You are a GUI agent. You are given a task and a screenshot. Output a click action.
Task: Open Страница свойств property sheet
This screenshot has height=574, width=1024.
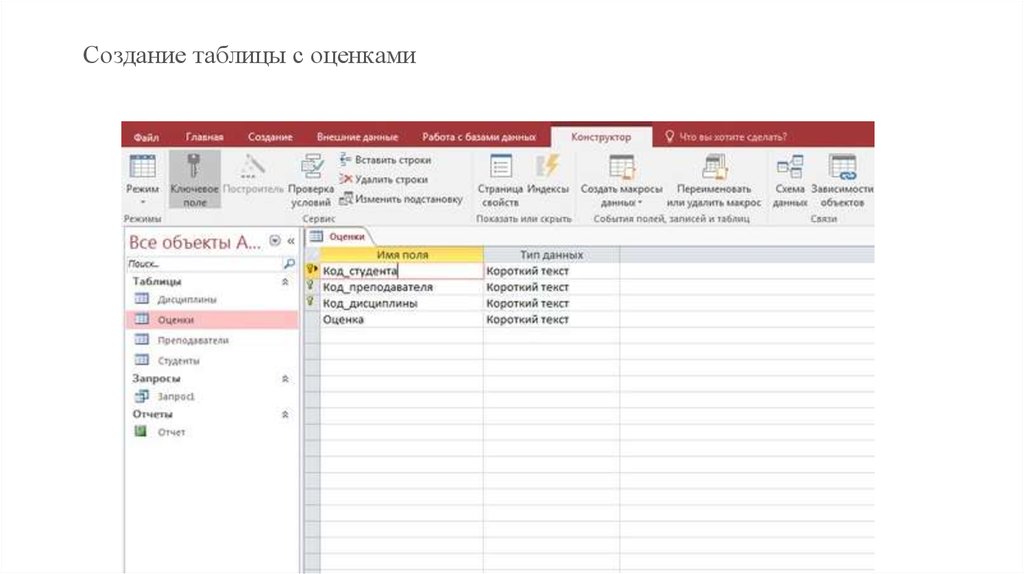tap(500, 166)
